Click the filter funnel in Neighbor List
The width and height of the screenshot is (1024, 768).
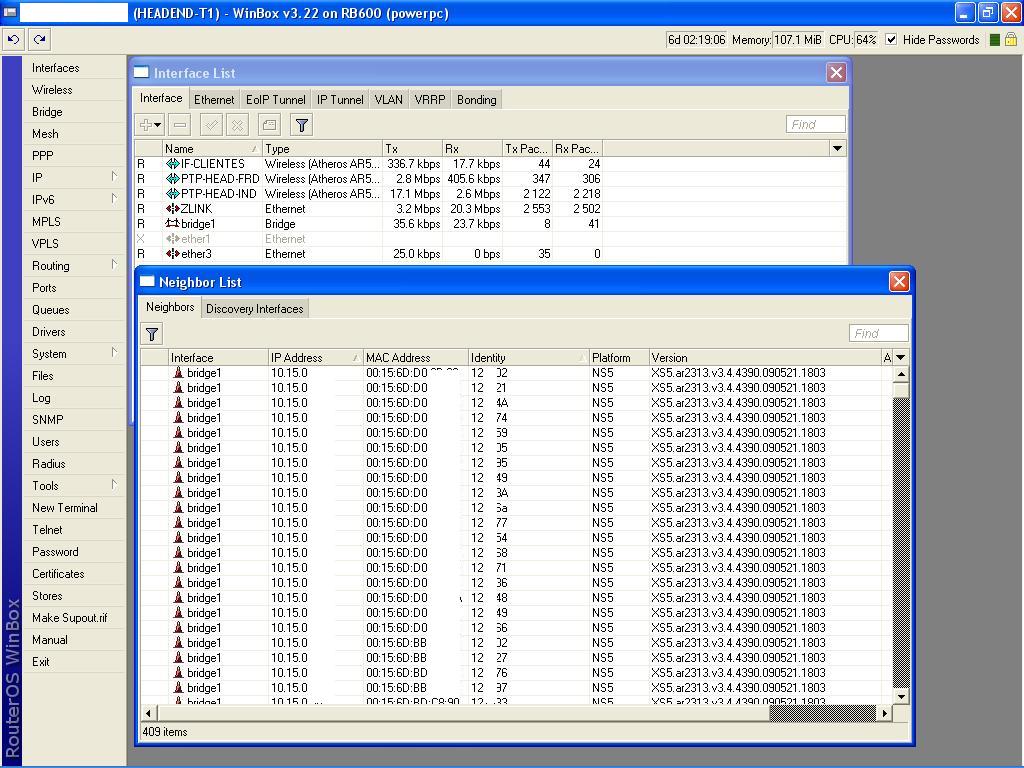coord(152,334)
